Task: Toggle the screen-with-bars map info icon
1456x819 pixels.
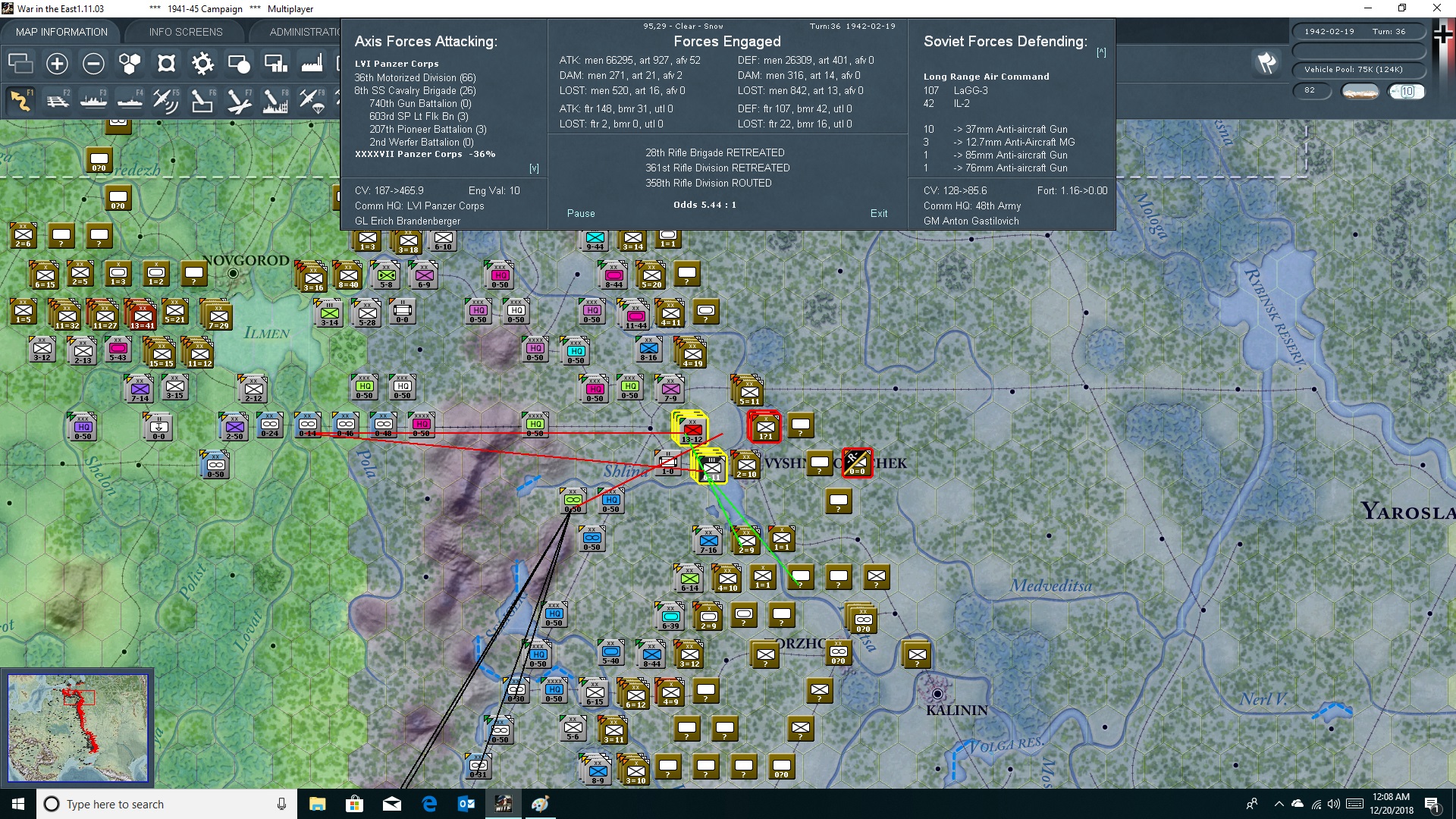Action: click(x=275, y=64)
